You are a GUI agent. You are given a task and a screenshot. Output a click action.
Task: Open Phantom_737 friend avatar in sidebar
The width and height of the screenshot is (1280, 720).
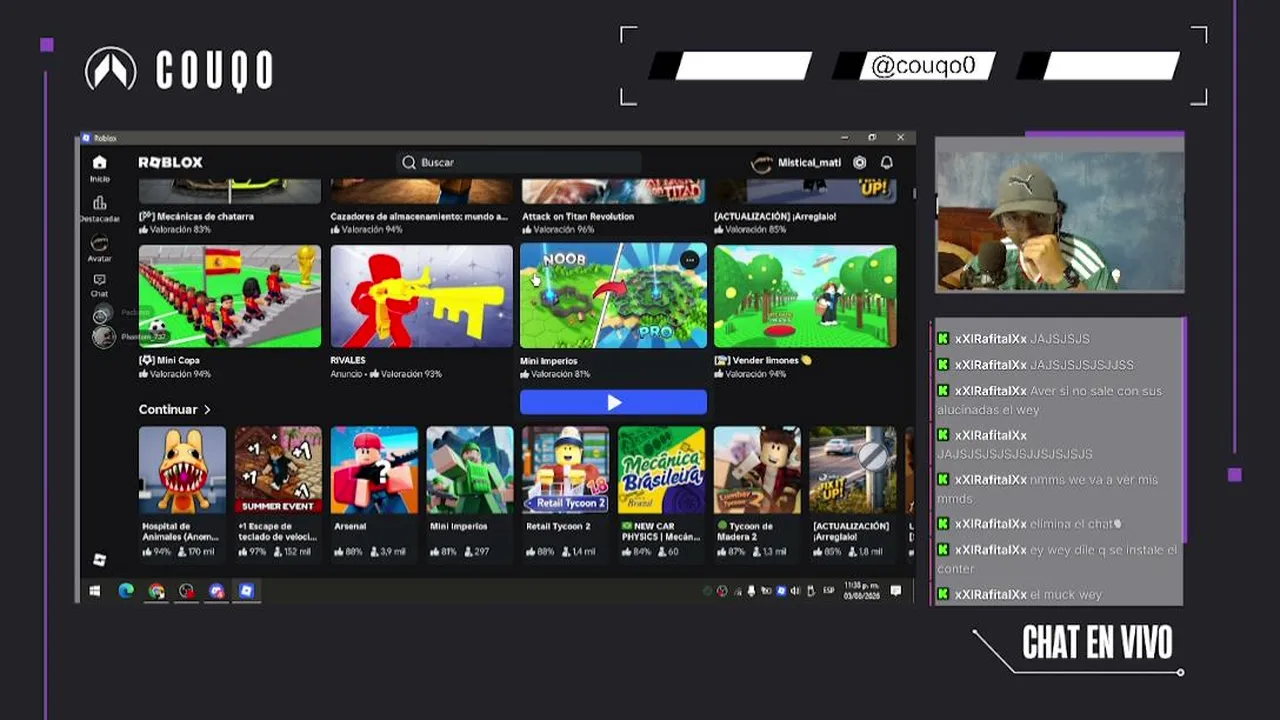point(103,337)
